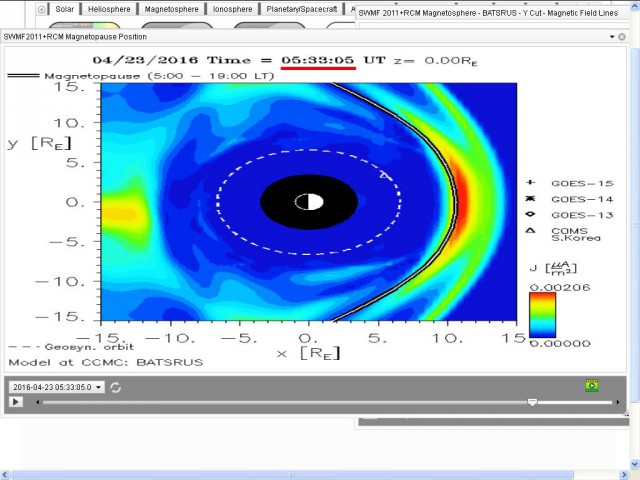Click the current density color bar
This screenshot has width=640, height=480.
543,314
